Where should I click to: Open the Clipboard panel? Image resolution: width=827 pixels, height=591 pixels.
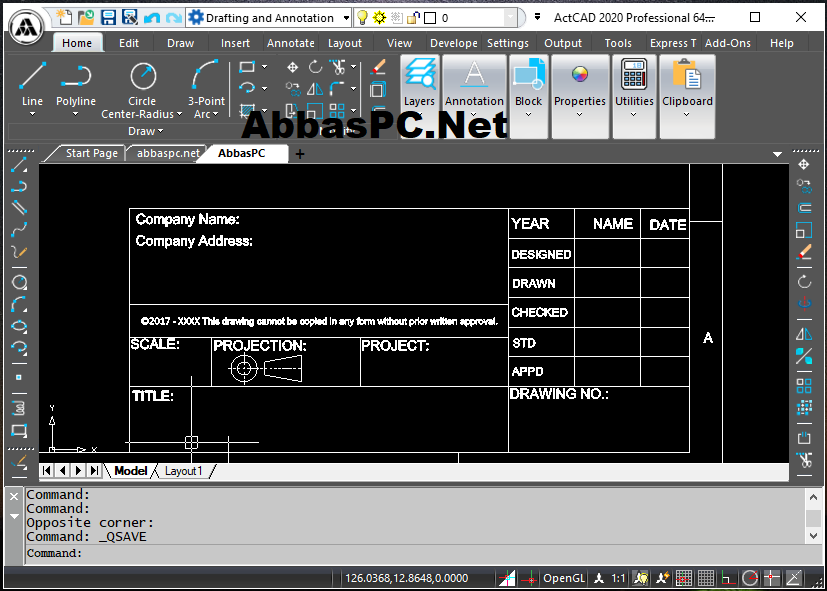(x=687, y=96)
